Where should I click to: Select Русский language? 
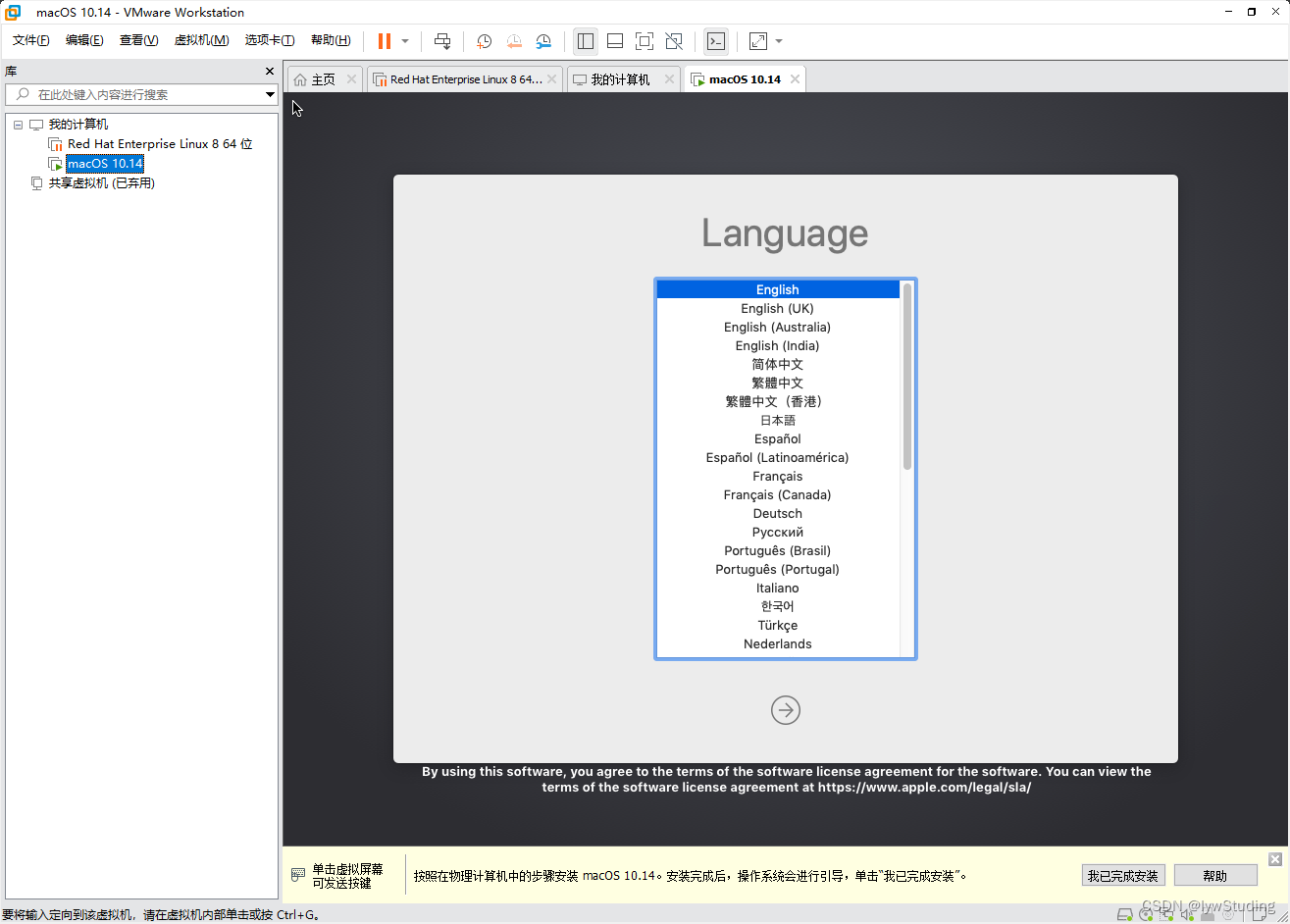tap(778, 532)
